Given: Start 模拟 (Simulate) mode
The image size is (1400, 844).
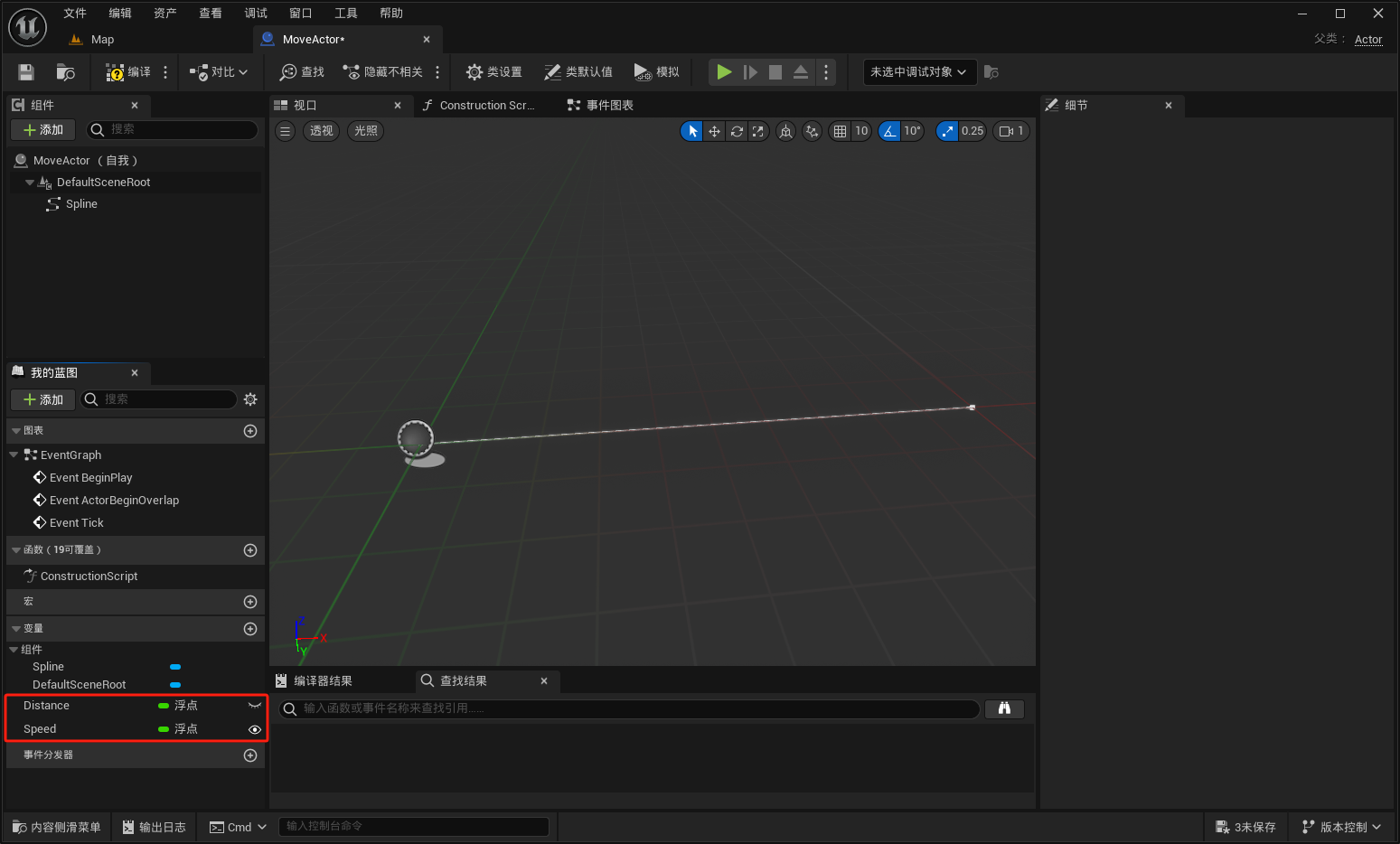Looking at the screenshot, I should (656, 71).
